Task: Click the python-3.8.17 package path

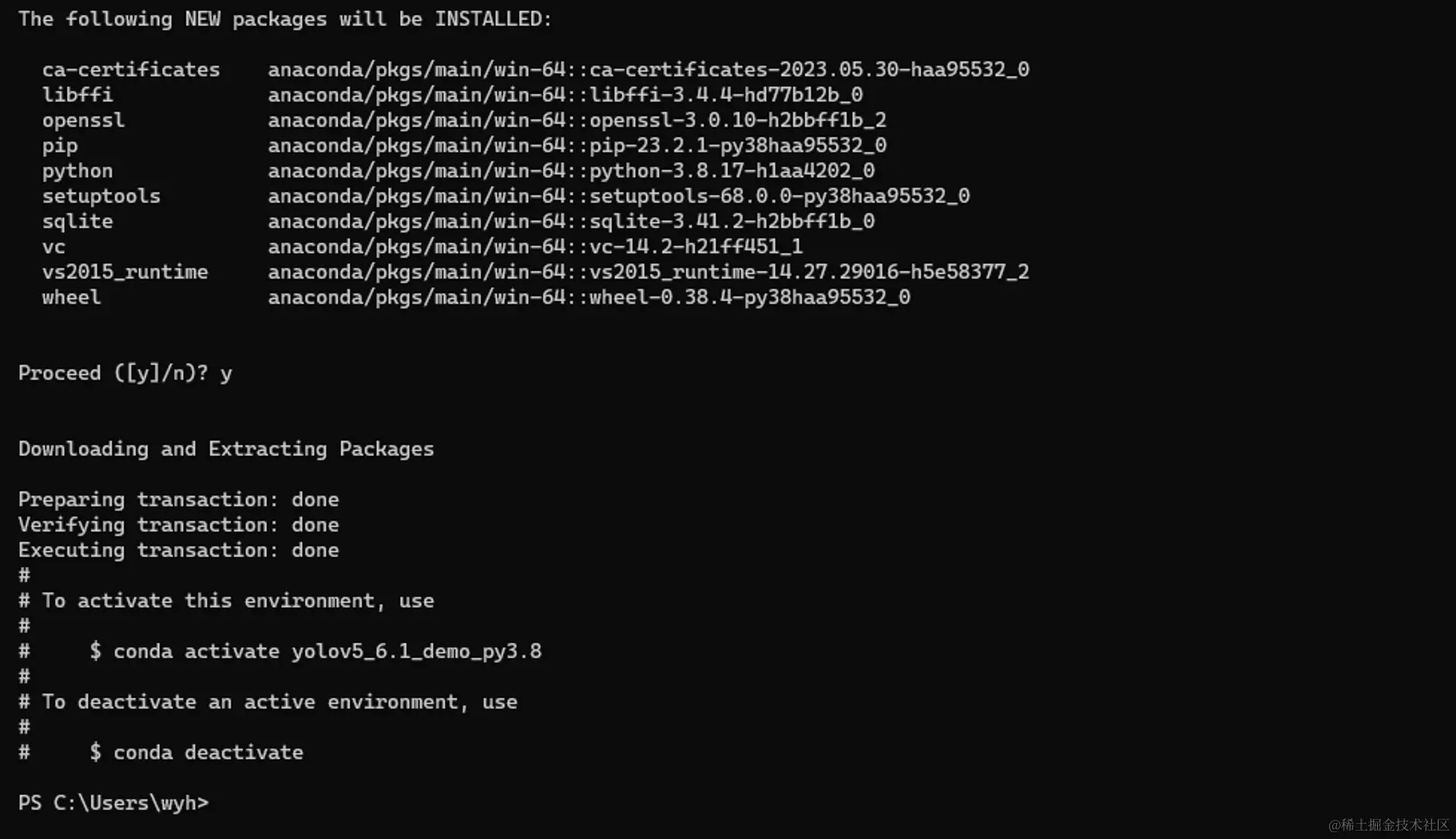Action: coord(570,171)
